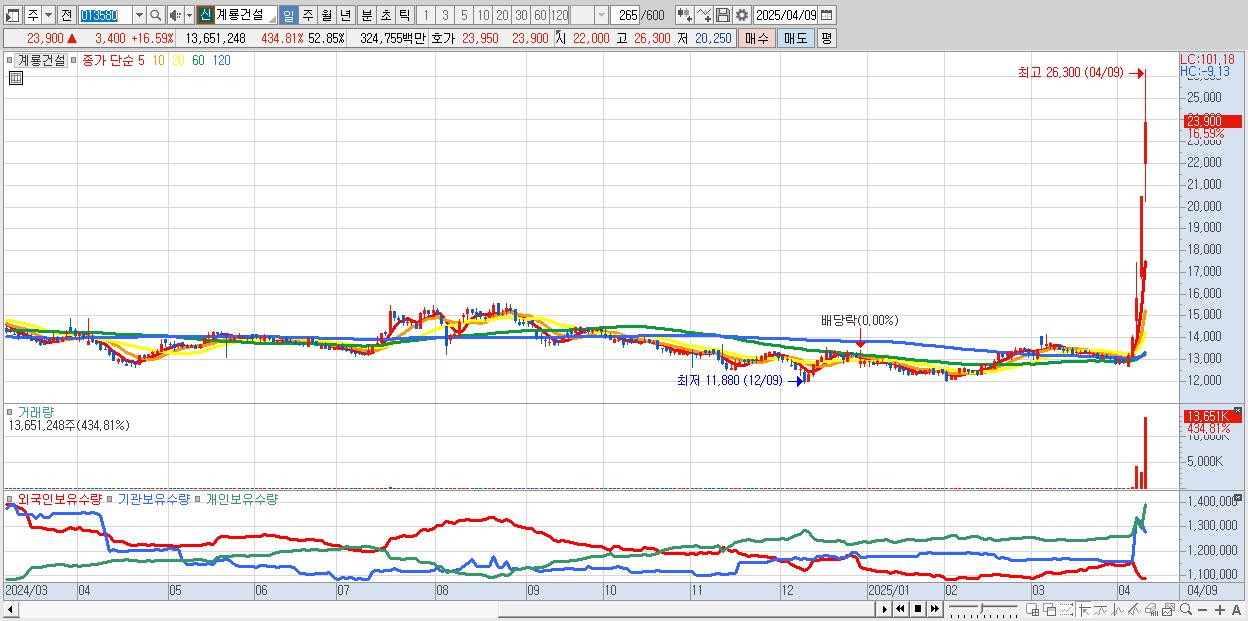Click the line-draw tool icon next to save
The width and height of the screenshot is (1248, 621).
[704, 15]
